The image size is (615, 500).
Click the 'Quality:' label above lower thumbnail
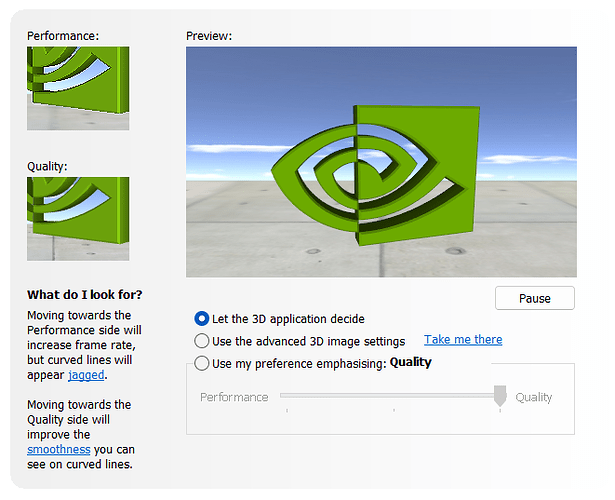point(47,166)
